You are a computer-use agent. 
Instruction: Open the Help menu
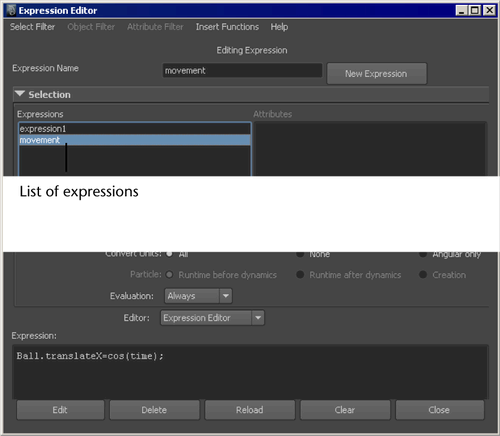279,27
